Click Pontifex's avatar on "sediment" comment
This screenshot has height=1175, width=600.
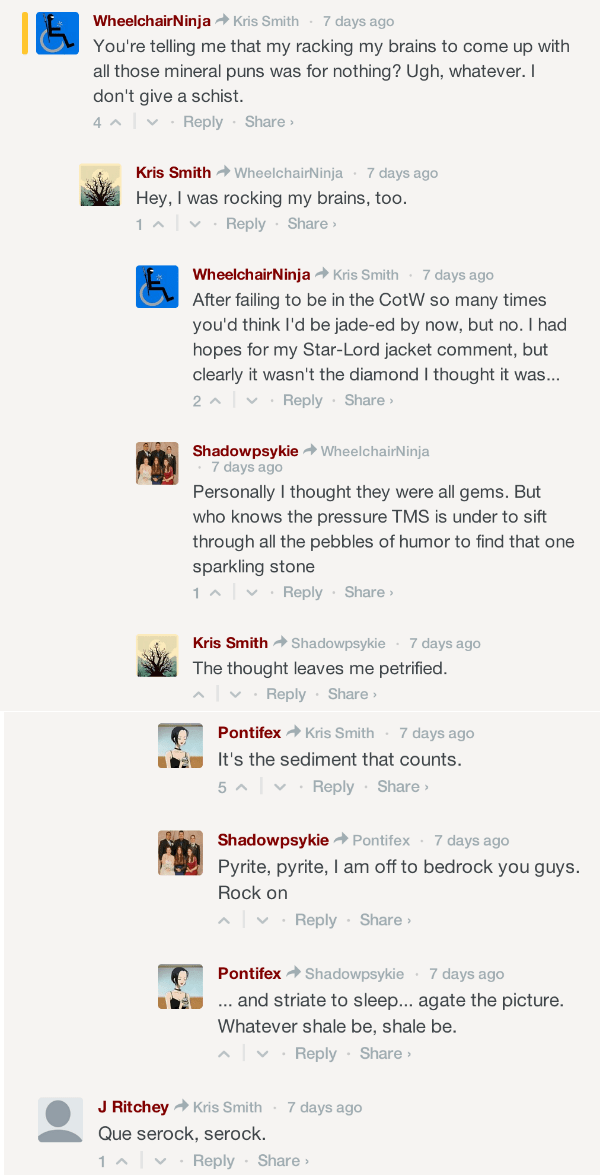coord(180,745)
